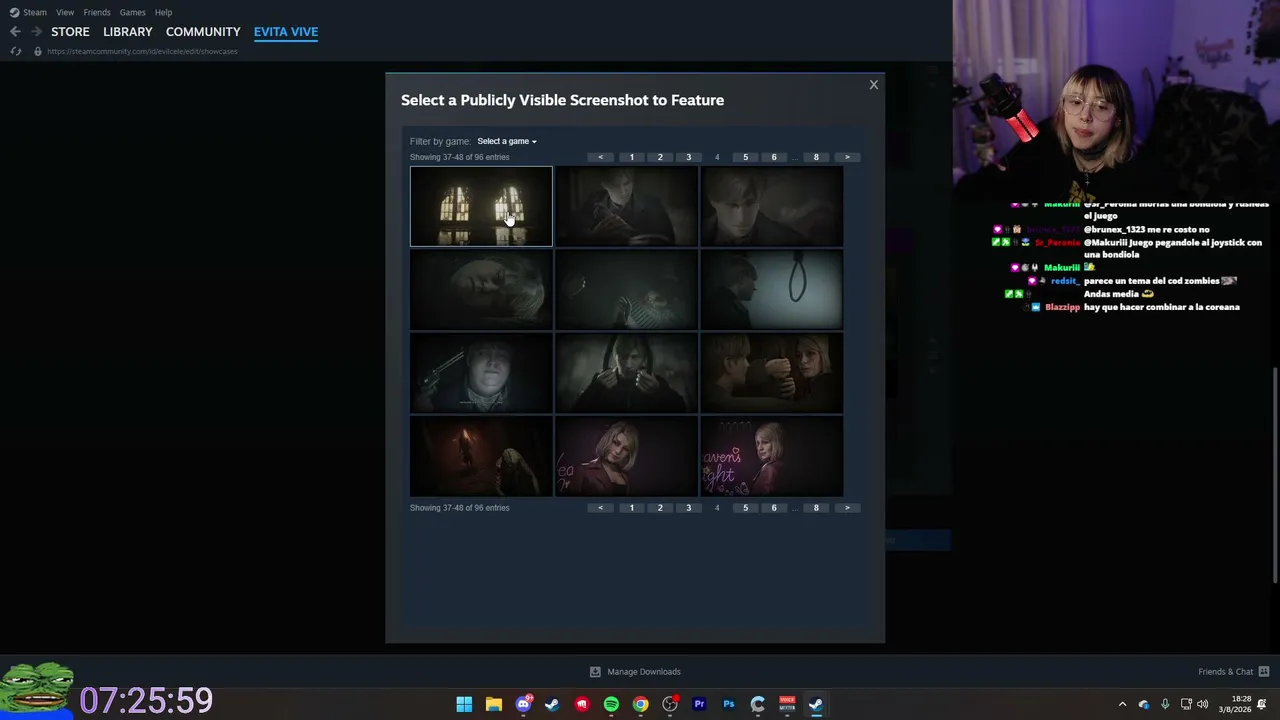This screenshot has height=720, width=1280.
Task: Open the Windows Start menu
Action: [464, 704]
